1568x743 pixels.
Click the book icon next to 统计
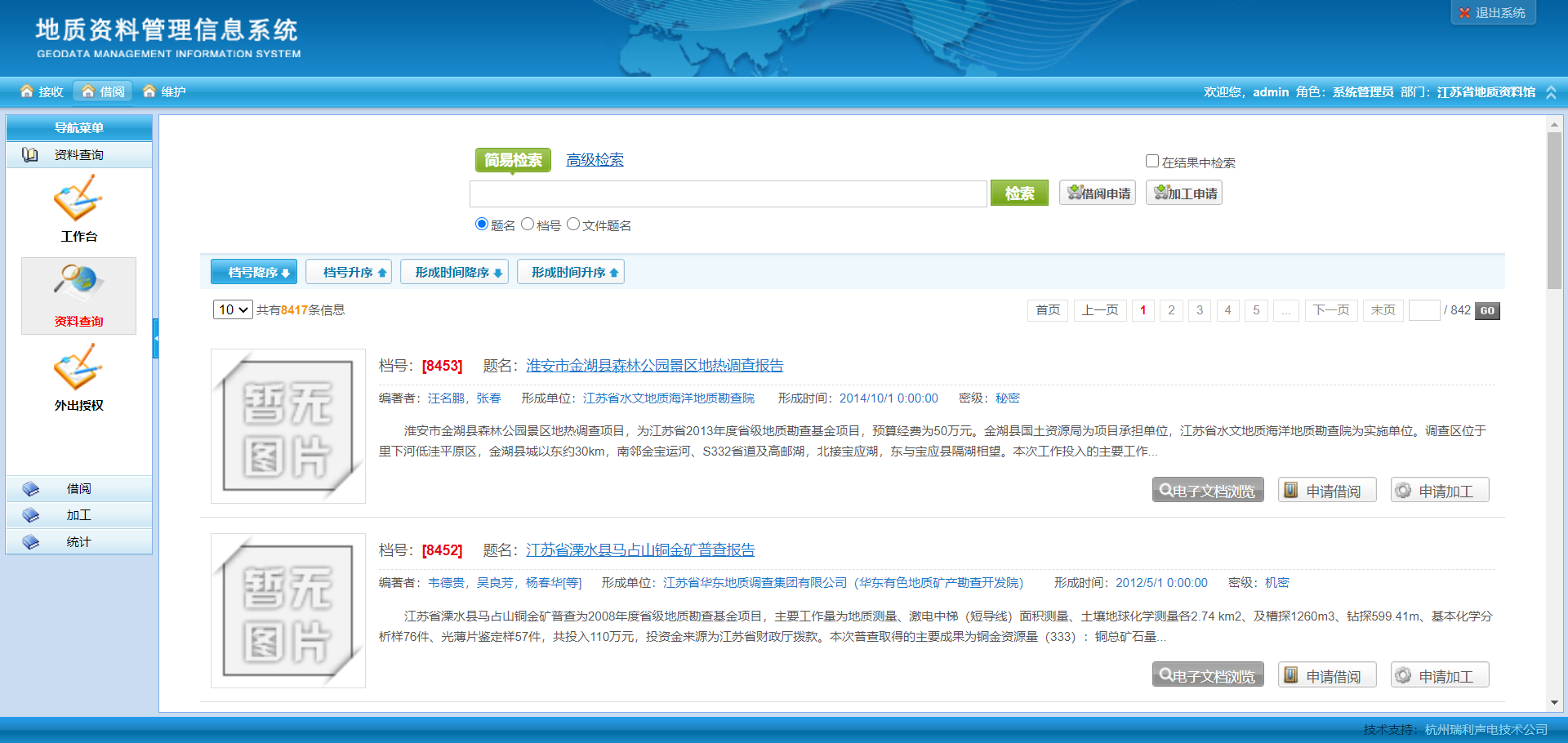pyautogui.click(x=31, y=542)
